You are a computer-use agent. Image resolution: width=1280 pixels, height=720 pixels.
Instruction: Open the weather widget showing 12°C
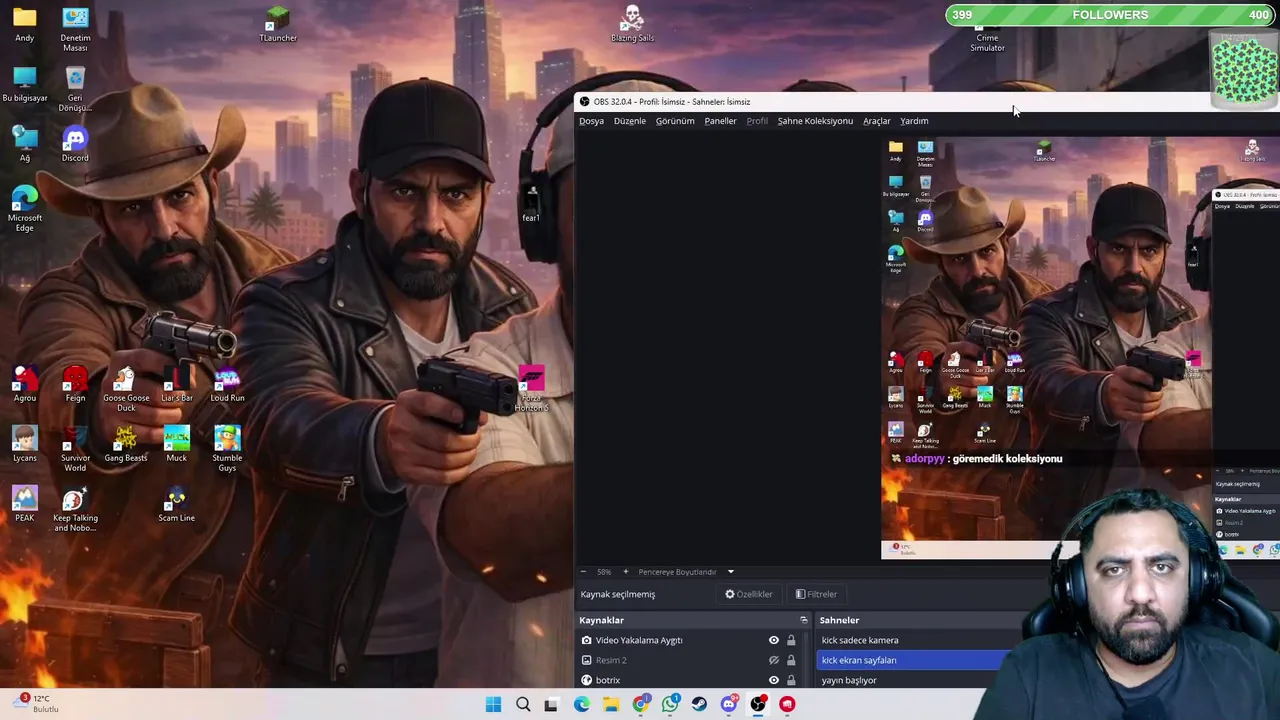click(38, 703)
